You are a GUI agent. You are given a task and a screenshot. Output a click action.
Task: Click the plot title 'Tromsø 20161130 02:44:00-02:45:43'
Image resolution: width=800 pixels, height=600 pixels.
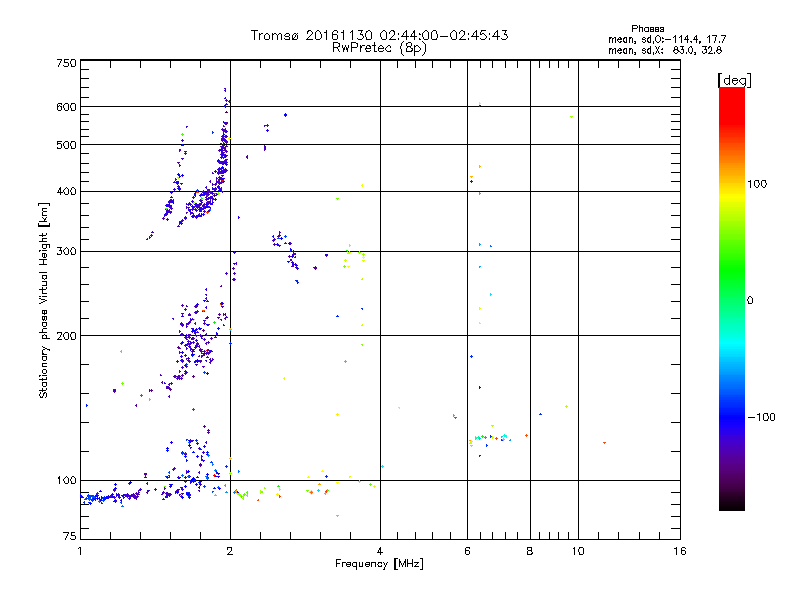(379, 35)
